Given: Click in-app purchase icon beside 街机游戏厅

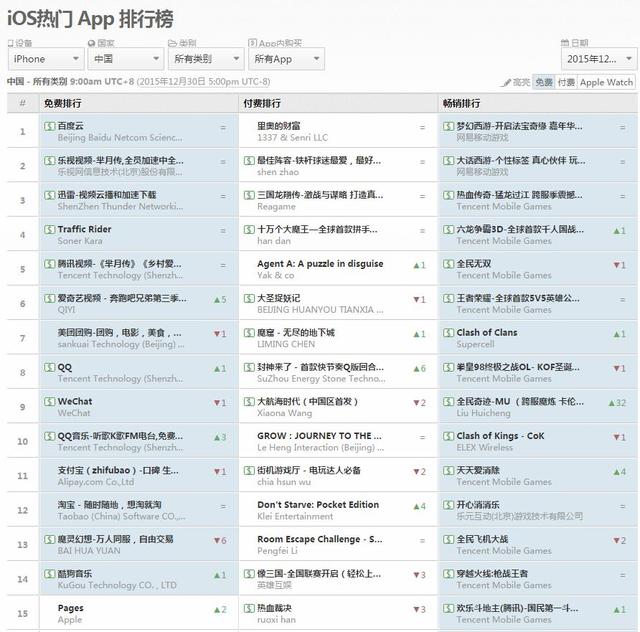Looking at the screenshot, I should pyautogui.click(x=249, y=471).
